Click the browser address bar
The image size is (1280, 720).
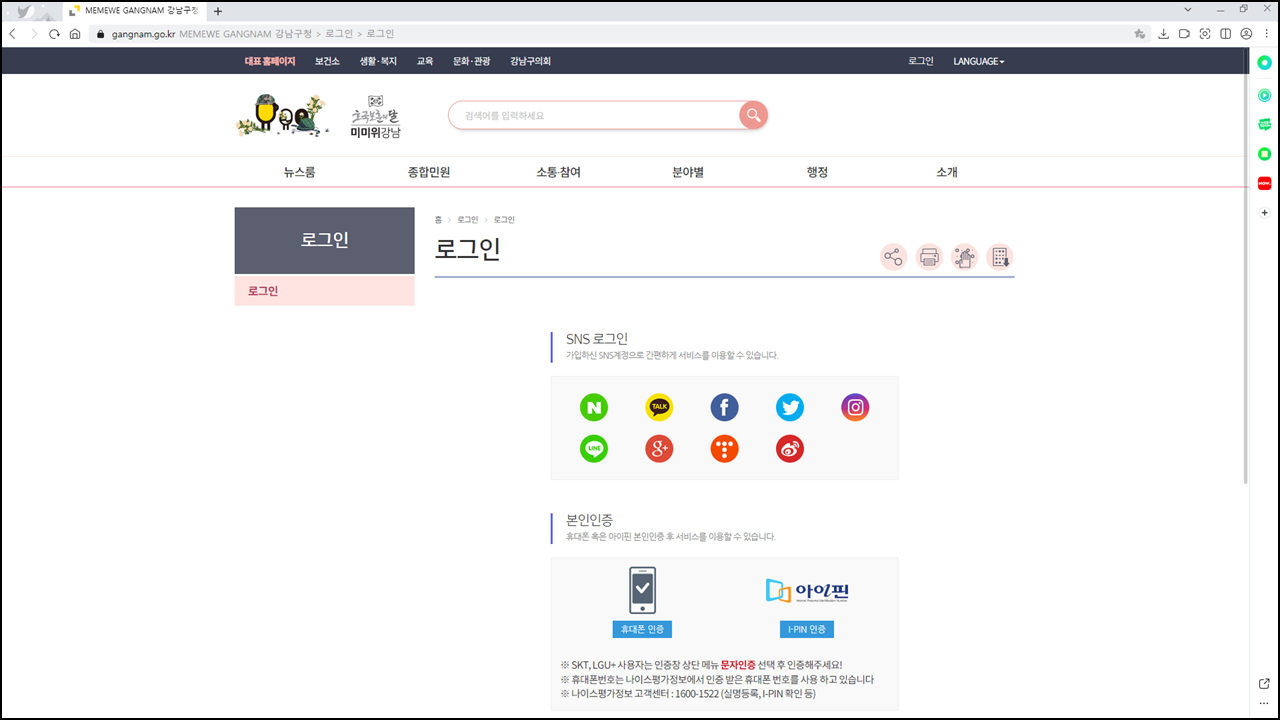pyautogui.click(x=620, y=33)
